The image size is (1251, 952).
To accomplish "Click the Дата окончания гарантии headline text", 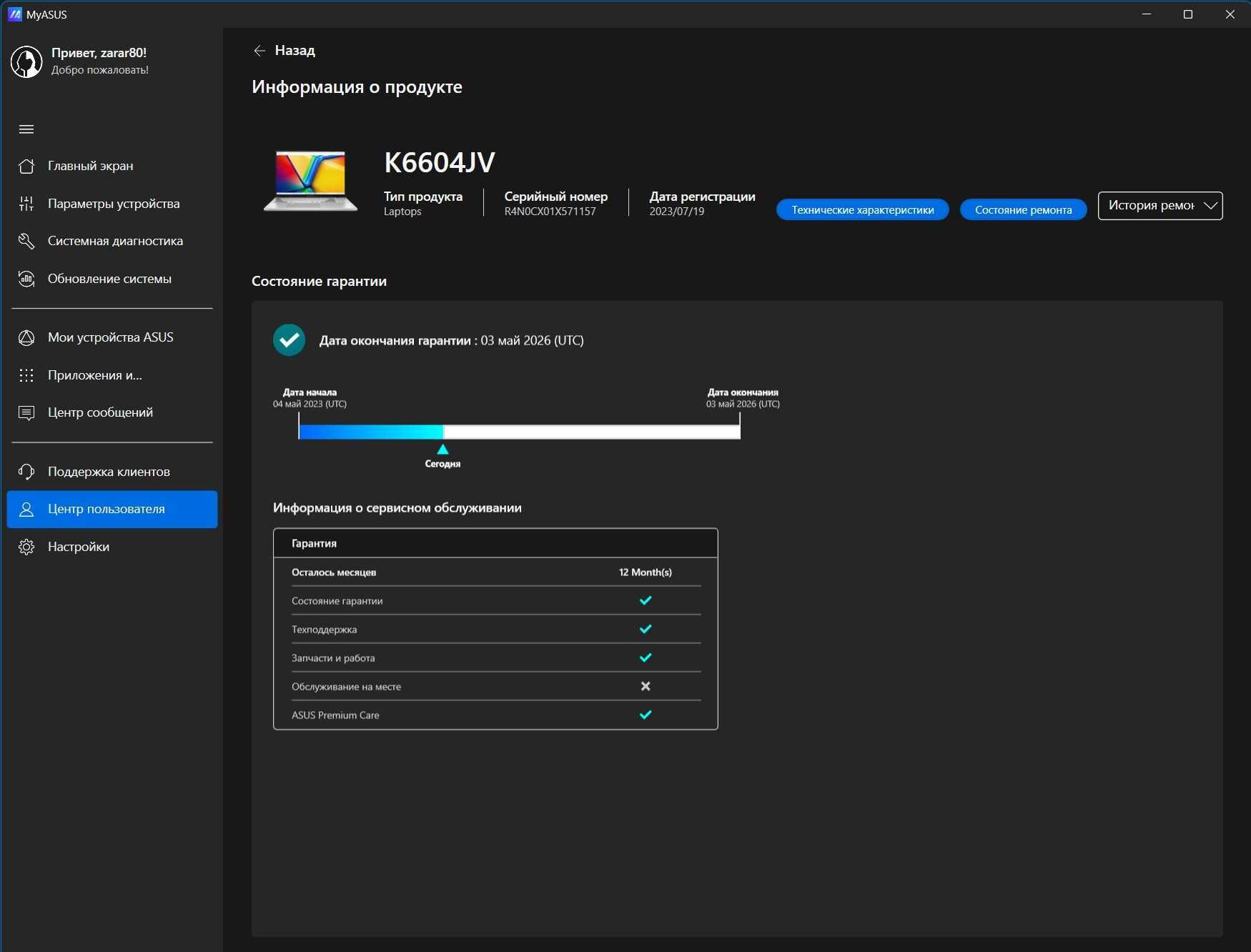I will (x=451, y=340).
